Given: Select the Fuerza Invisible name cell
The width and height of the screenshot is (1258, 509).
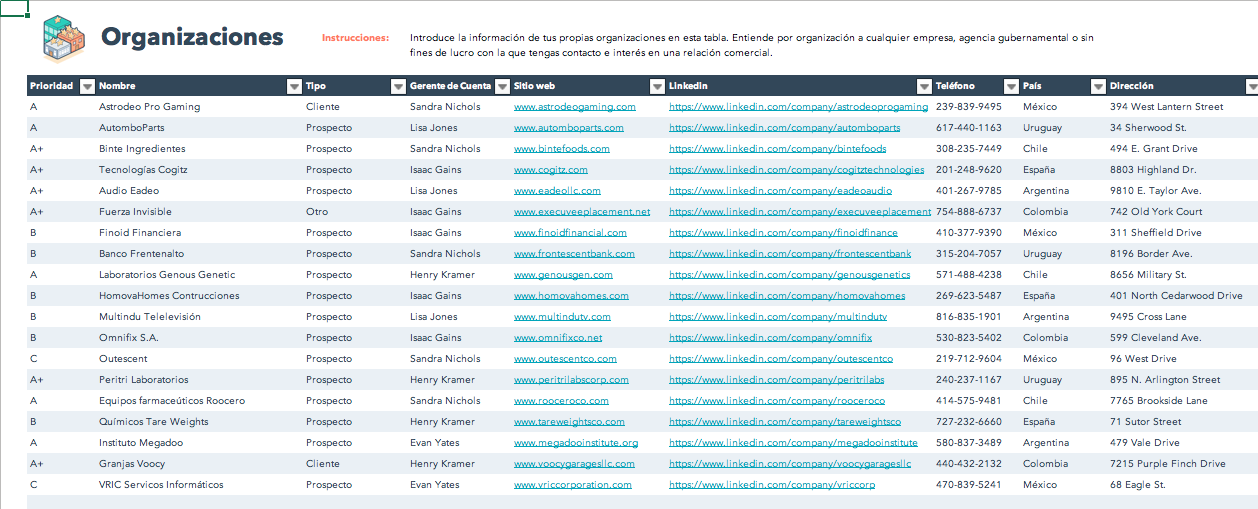Looking at the screenshot, I should (135, 212).
